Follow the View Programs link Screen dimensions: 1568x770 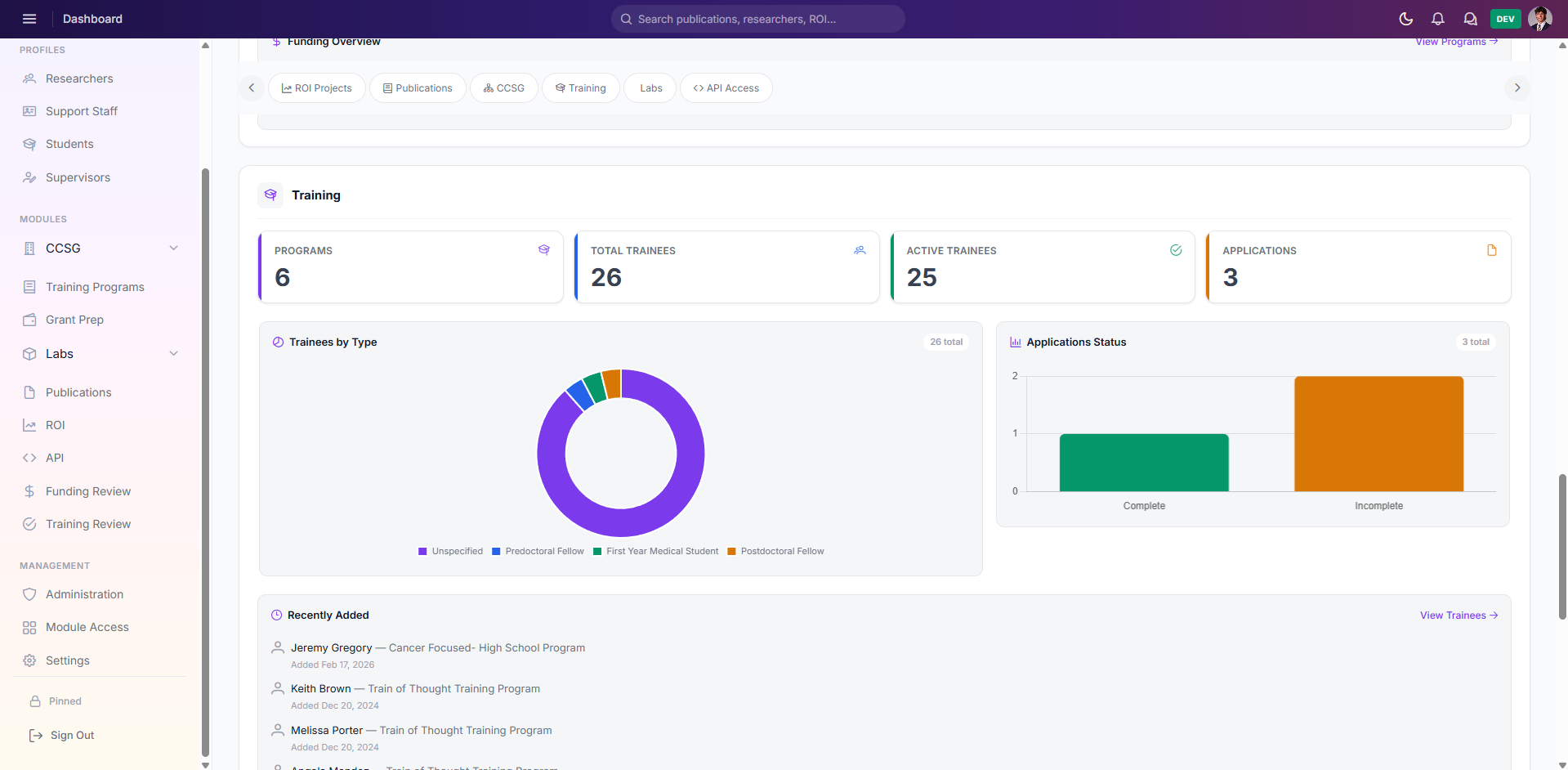[1456, 42]
